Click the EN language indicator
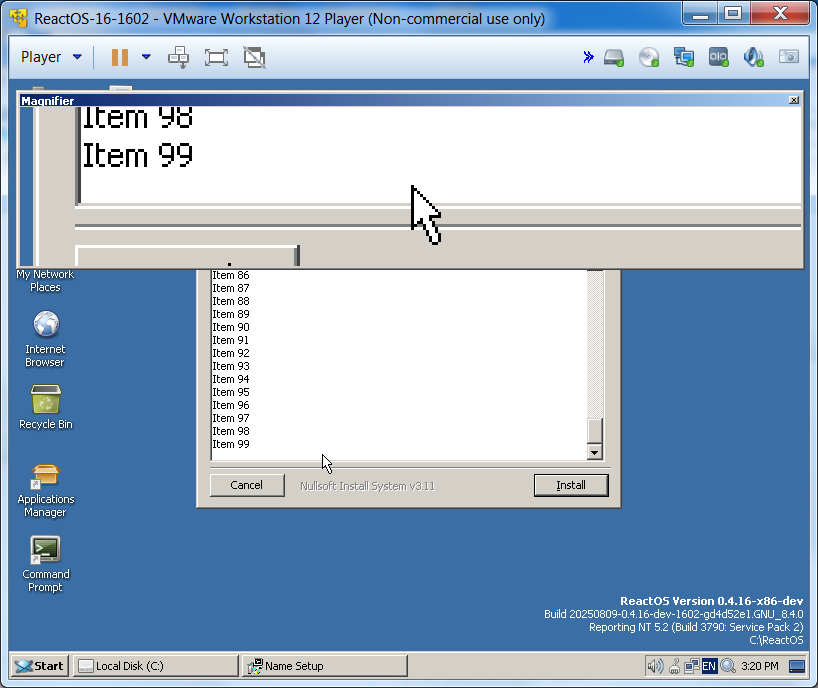The width and height of the screenshot is (818, 688). tap(709, 666)
